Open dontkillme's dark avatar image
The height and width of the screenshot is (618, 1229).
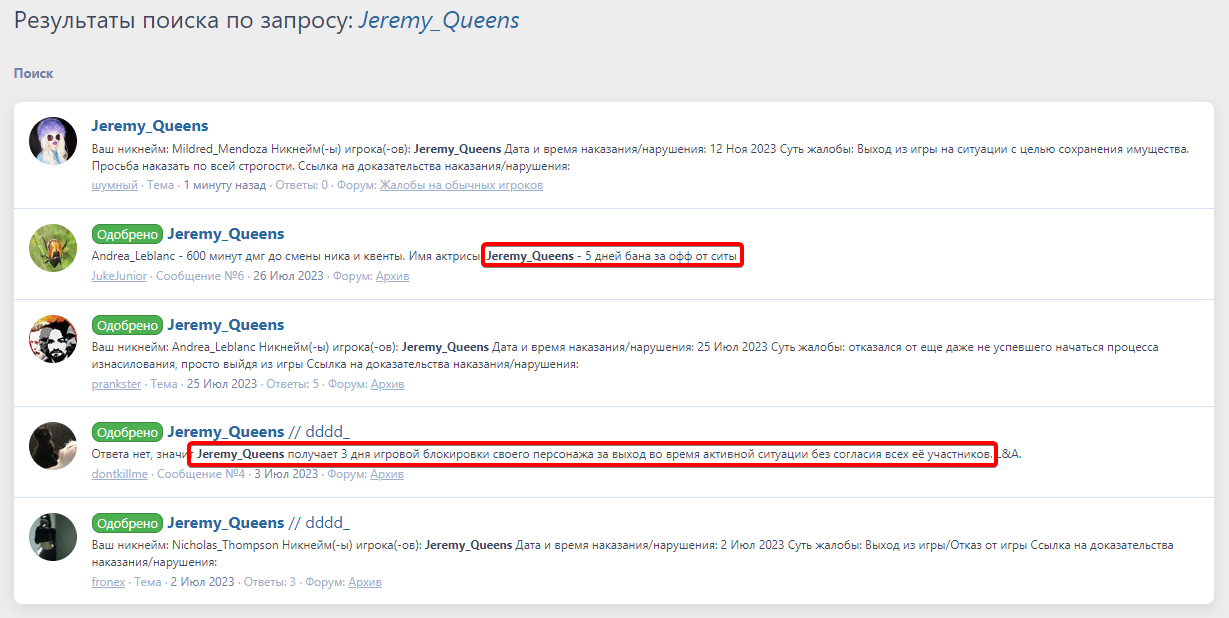coord(53,446)
